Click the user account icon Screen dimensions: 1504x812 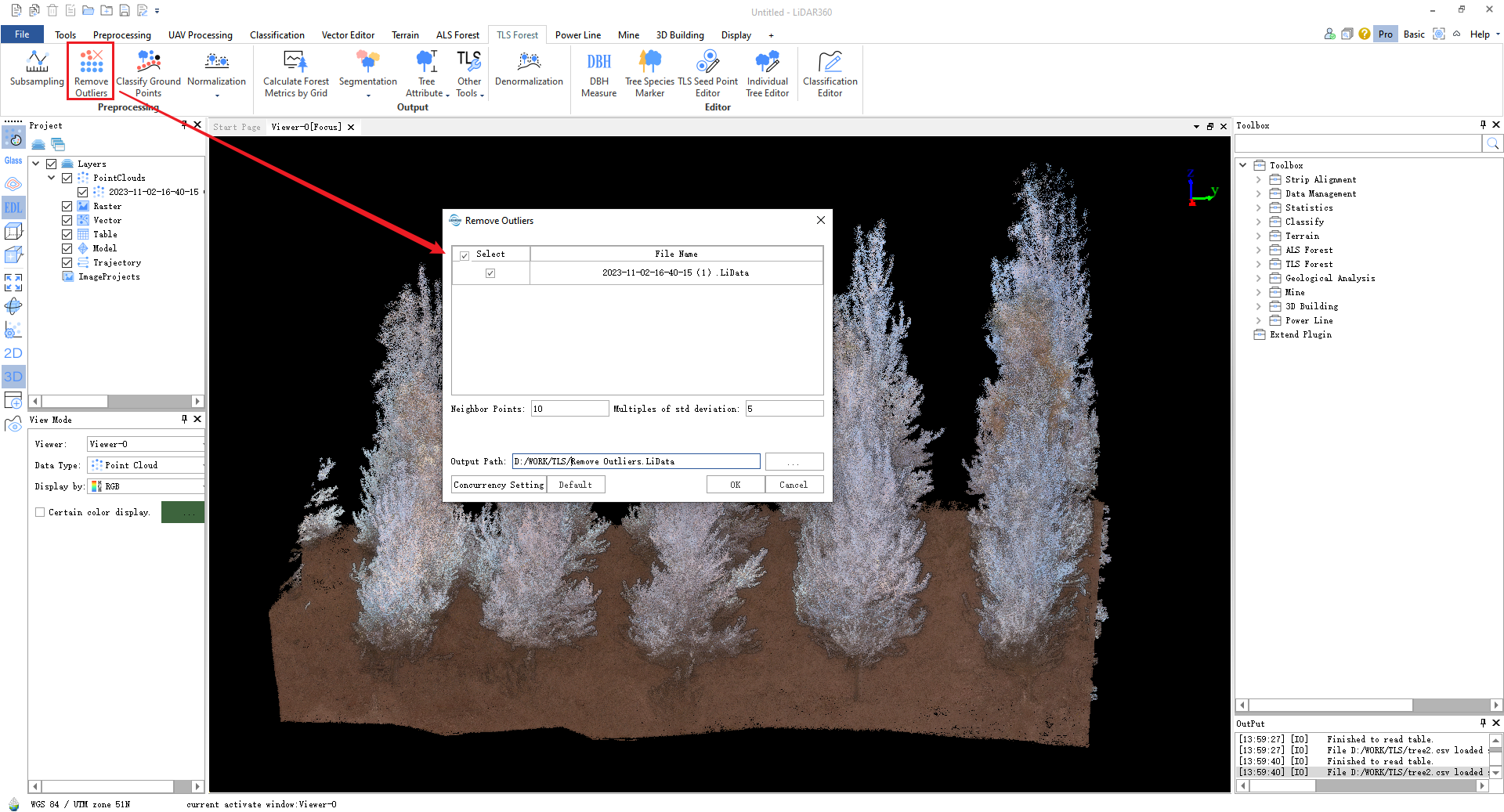[1330, 34]
